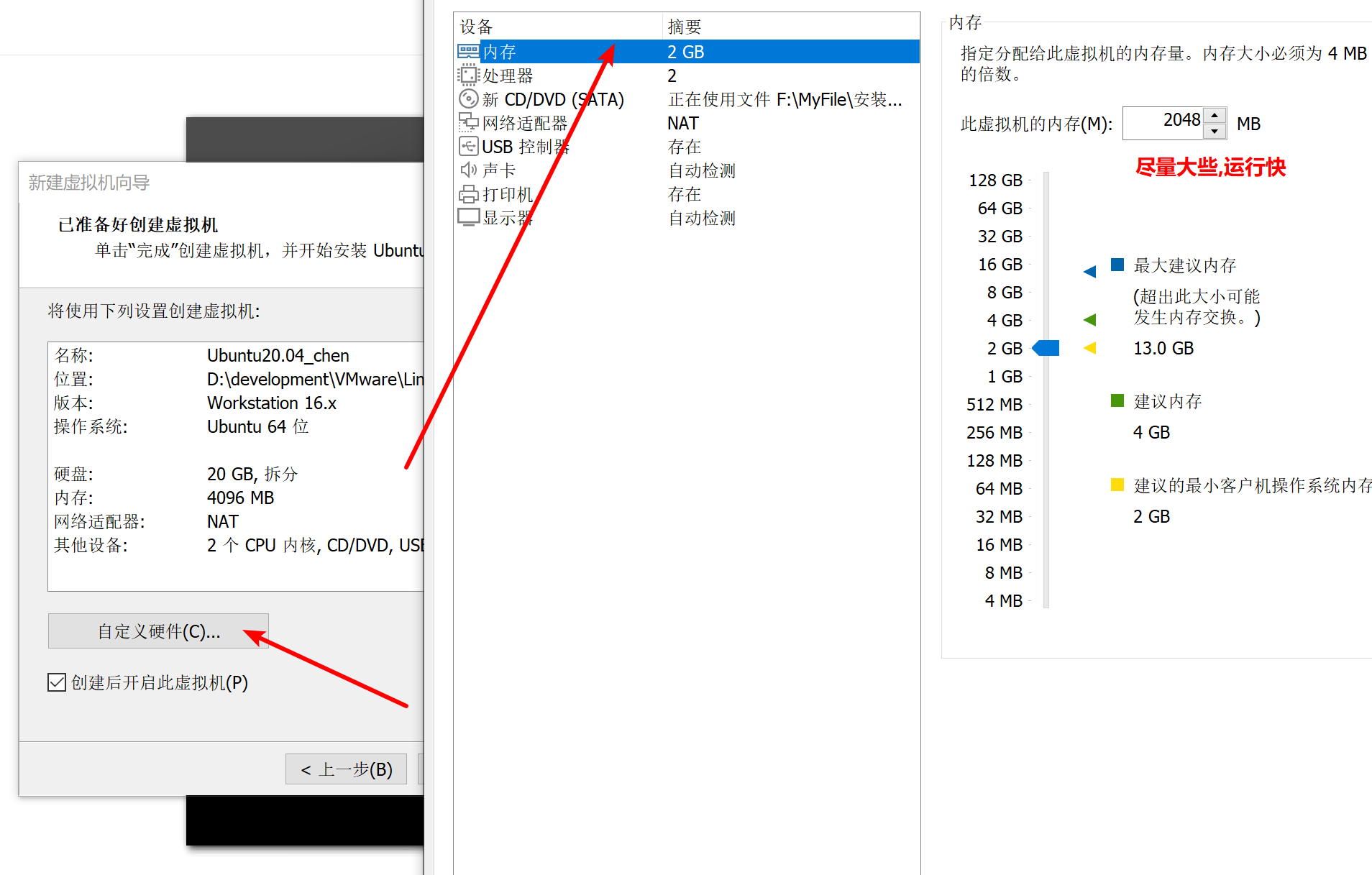Select the 处理器 device row
Screen dimensions: 1372x875
pos(688,75)
